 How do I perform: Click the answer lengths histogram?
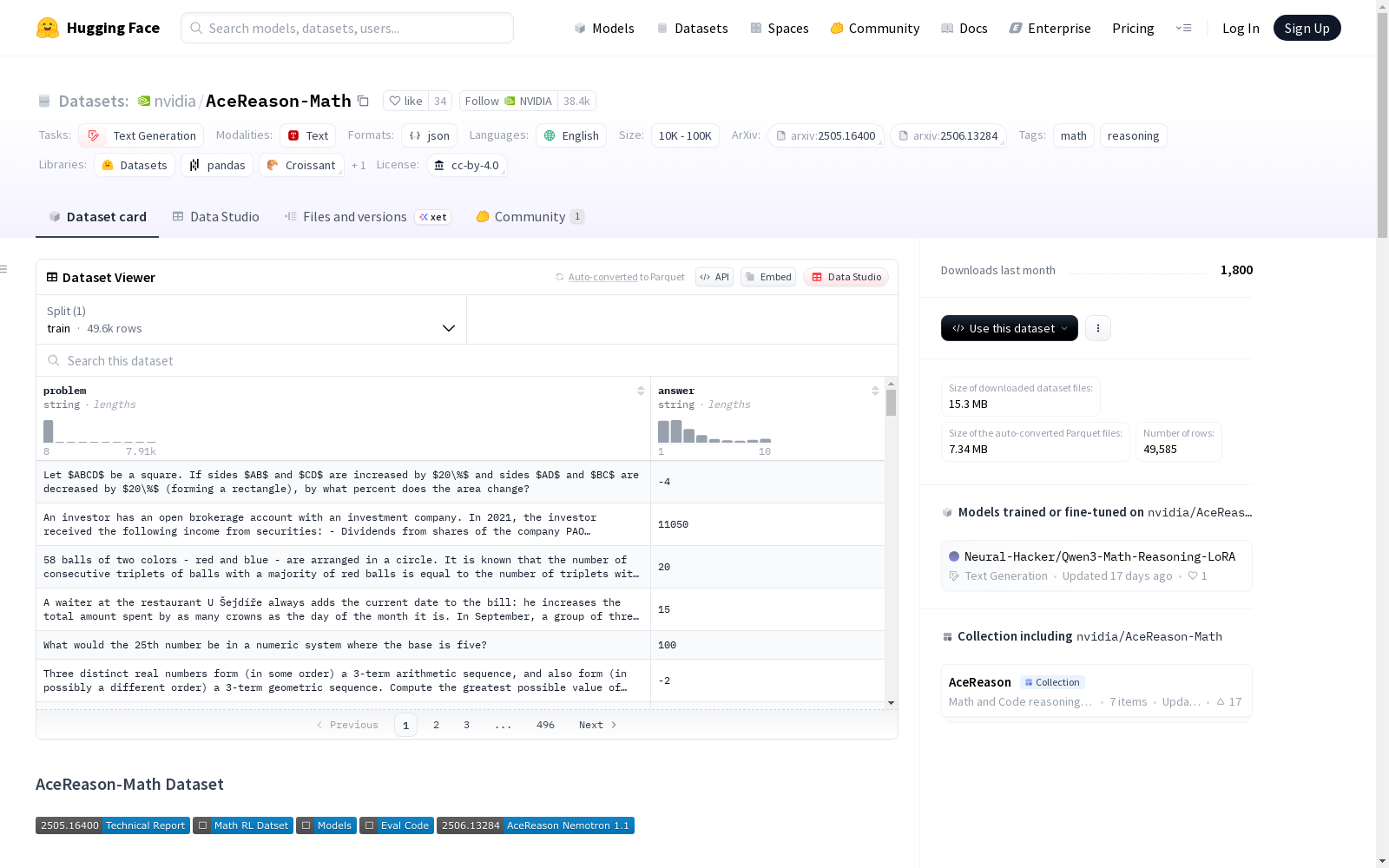(714, 431)
